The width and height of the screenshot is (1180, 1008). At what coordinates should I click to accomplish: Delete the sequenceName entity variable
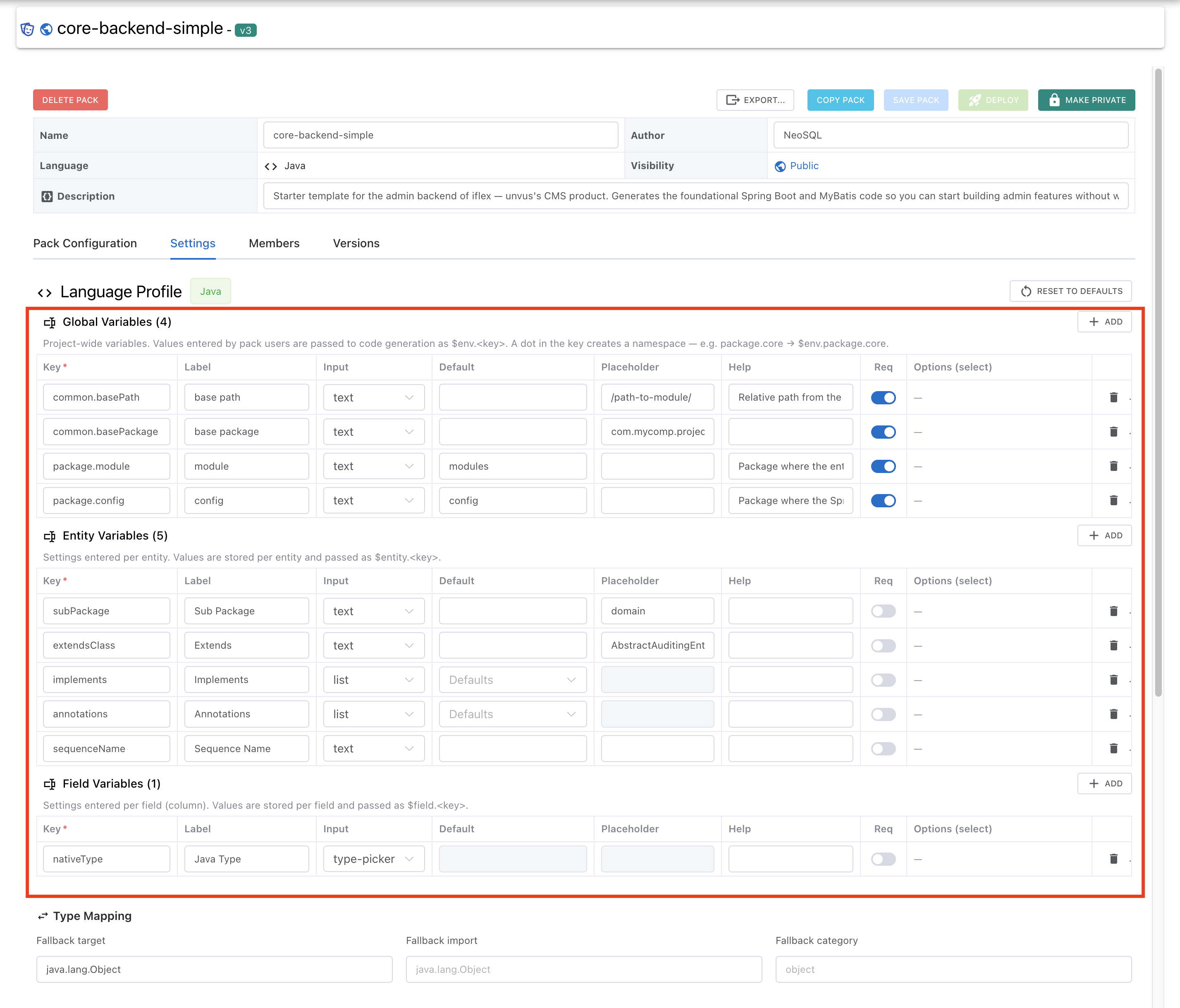click(1113, 748)
